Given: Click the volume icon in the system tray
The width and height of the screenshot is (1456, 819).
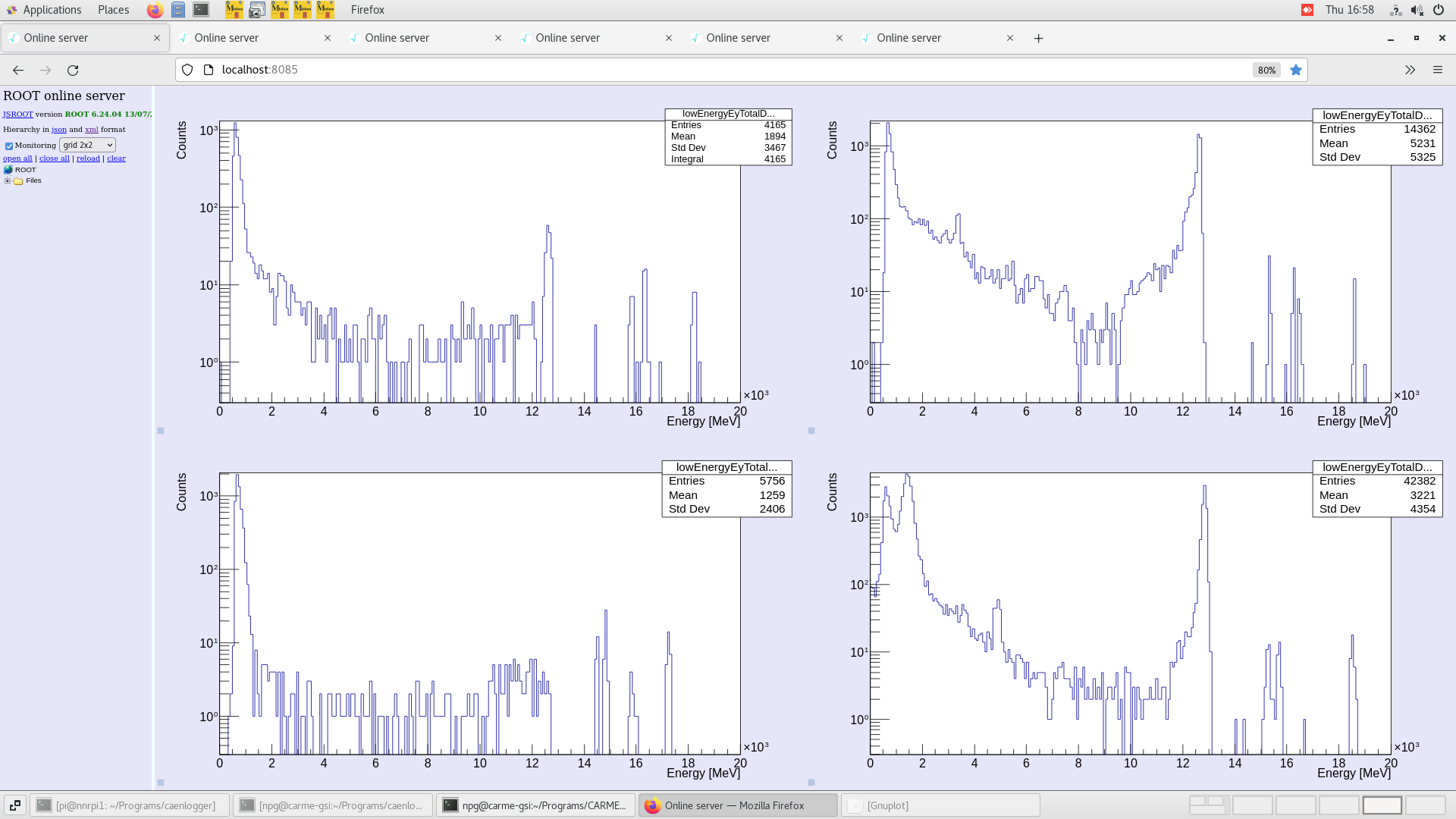Looking at the screenshot, I should (1417, 10).
